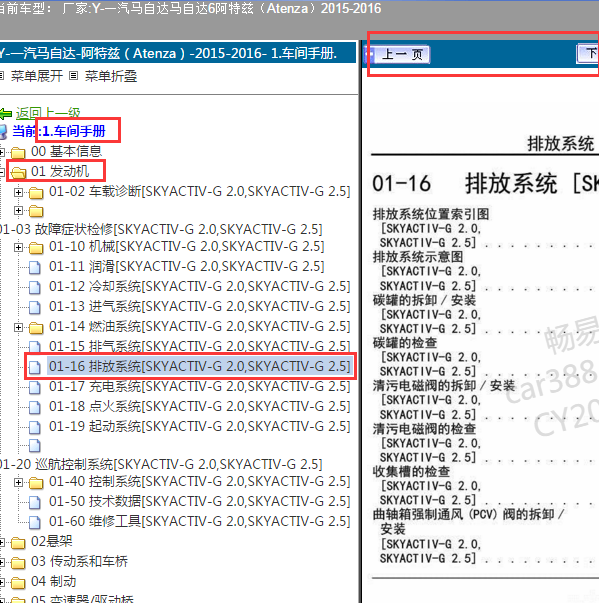The width and height of the screenshot is (599, 603).
Task: Open 01-20 巡航控制系统 page
Action: pyautogui.click(x=161, y=464)
